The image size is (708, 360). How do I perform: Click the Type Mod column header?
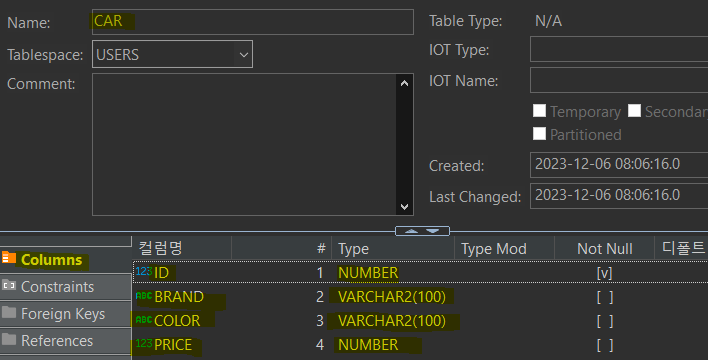coord(504,248)
